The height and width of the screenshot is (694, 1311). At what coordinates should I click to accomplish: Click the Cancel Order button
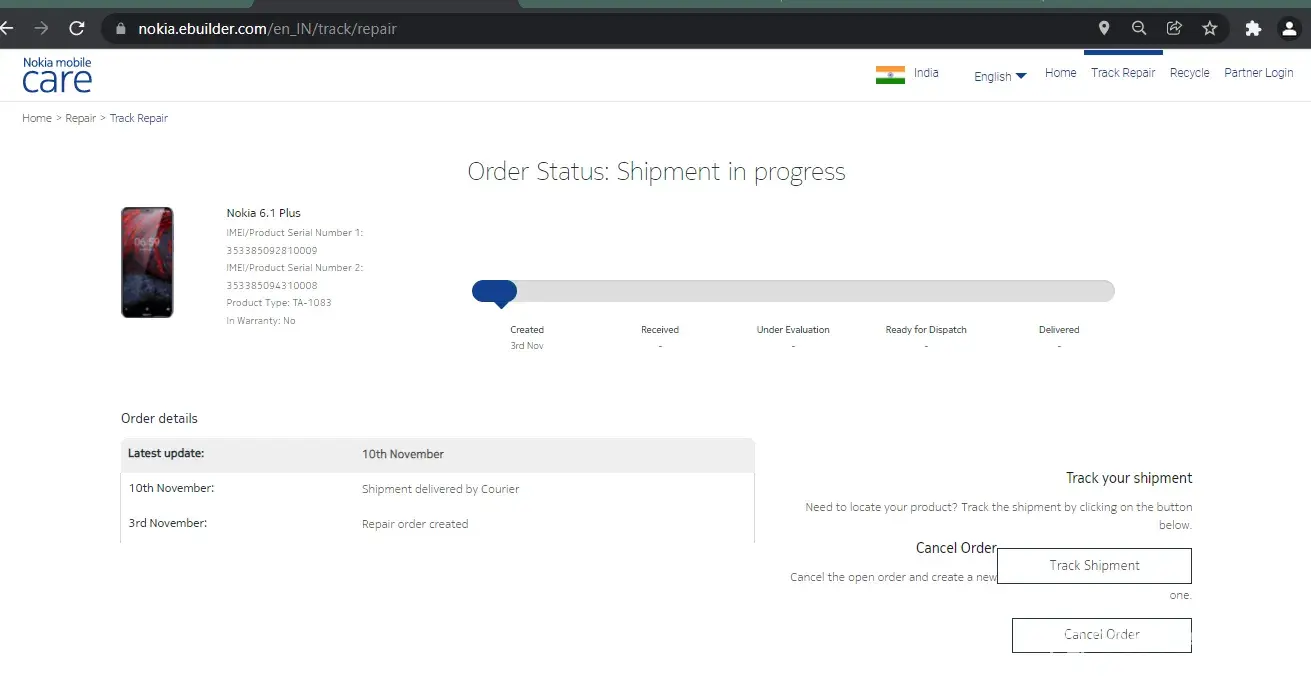pos(1101,635)
